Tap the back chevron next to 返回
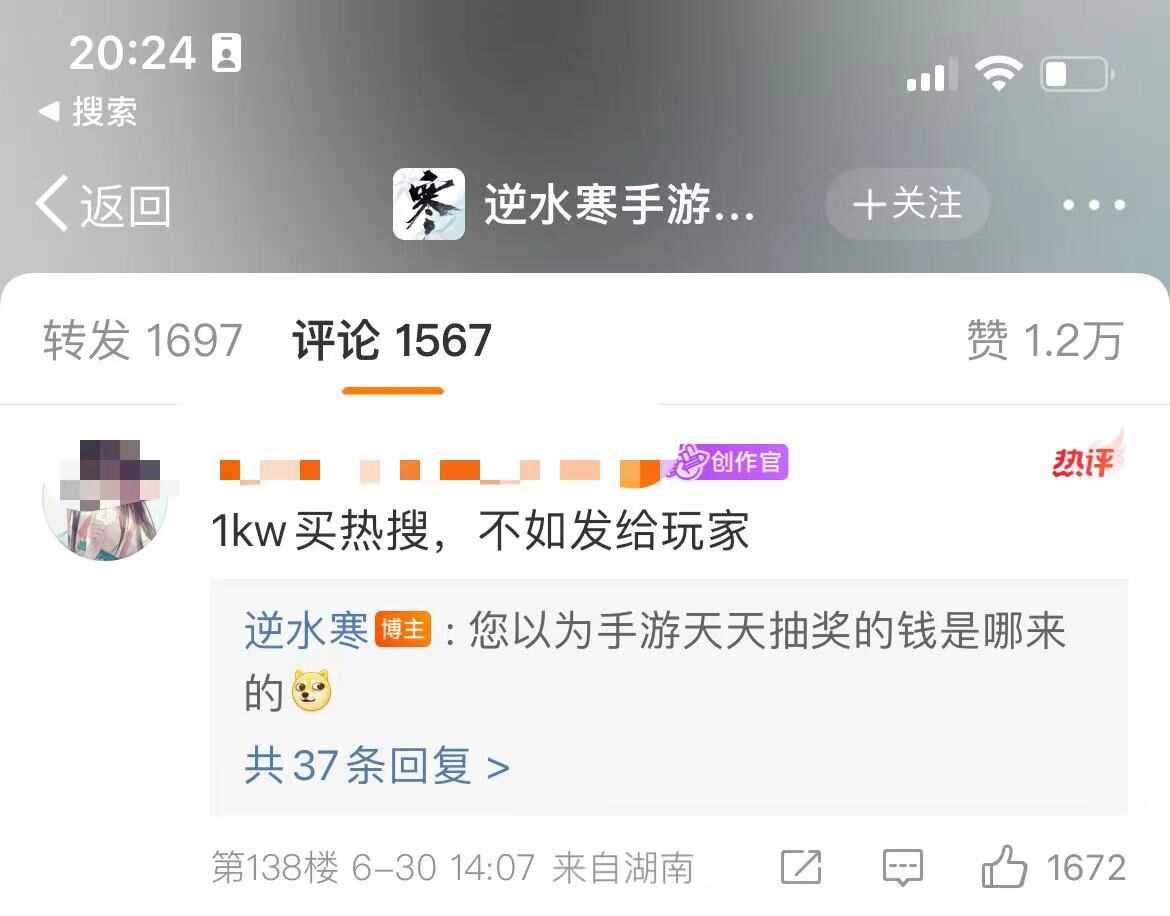This screenshot has height=916, width=1170. click(52, 204)
